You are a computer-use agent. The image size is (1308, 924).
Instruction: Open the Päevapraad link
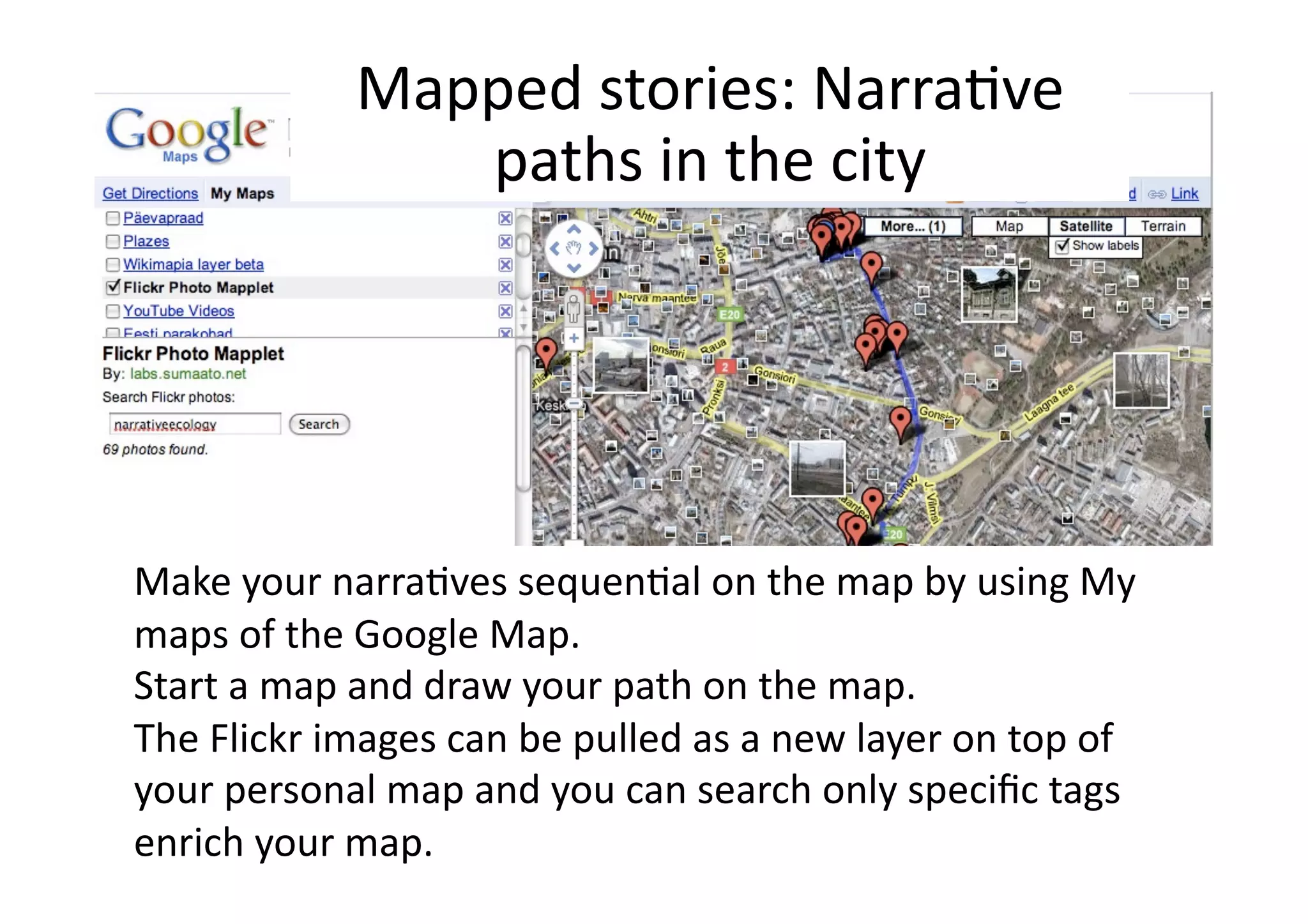click(x=163, y=218)
